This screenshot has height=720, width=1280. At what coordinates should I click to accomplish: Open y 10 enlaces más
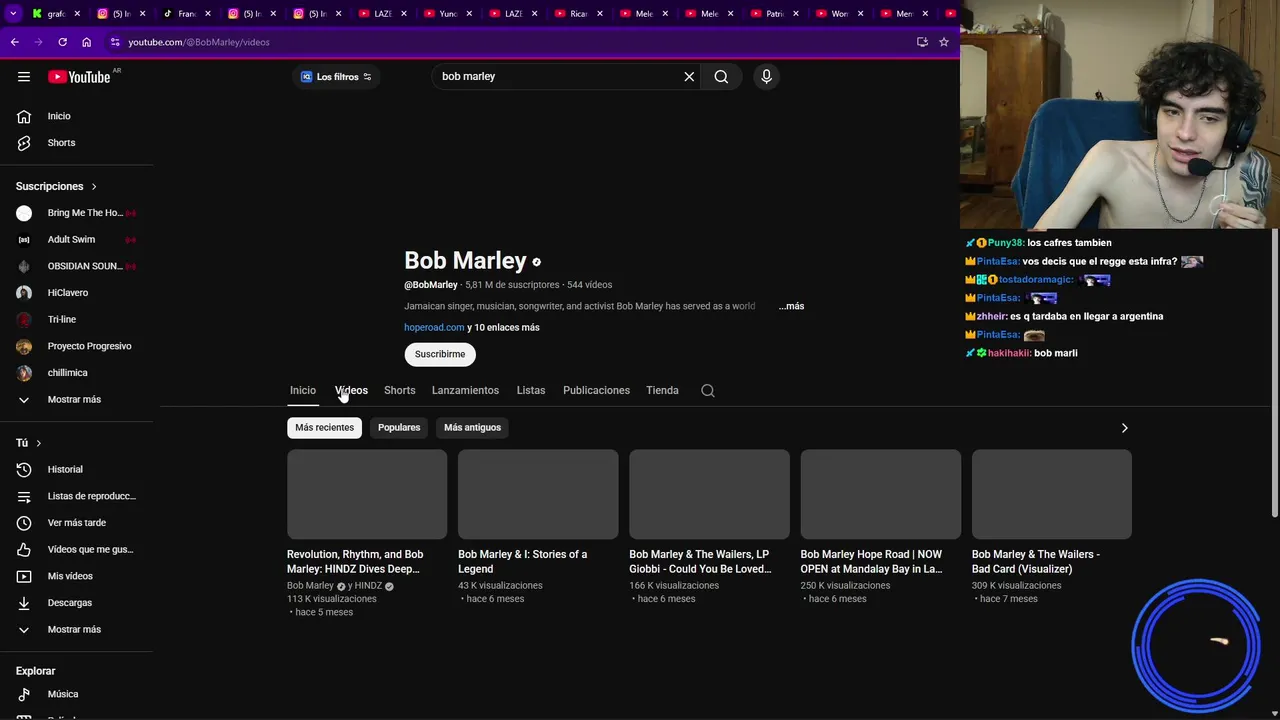tap(503, 327)
